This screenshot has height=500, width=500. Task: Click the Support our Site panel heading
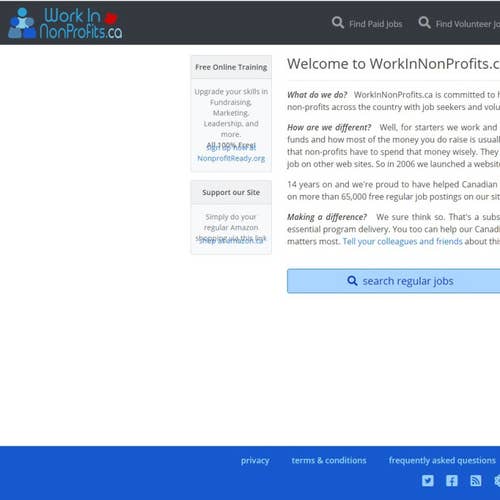tap(231, 192)
